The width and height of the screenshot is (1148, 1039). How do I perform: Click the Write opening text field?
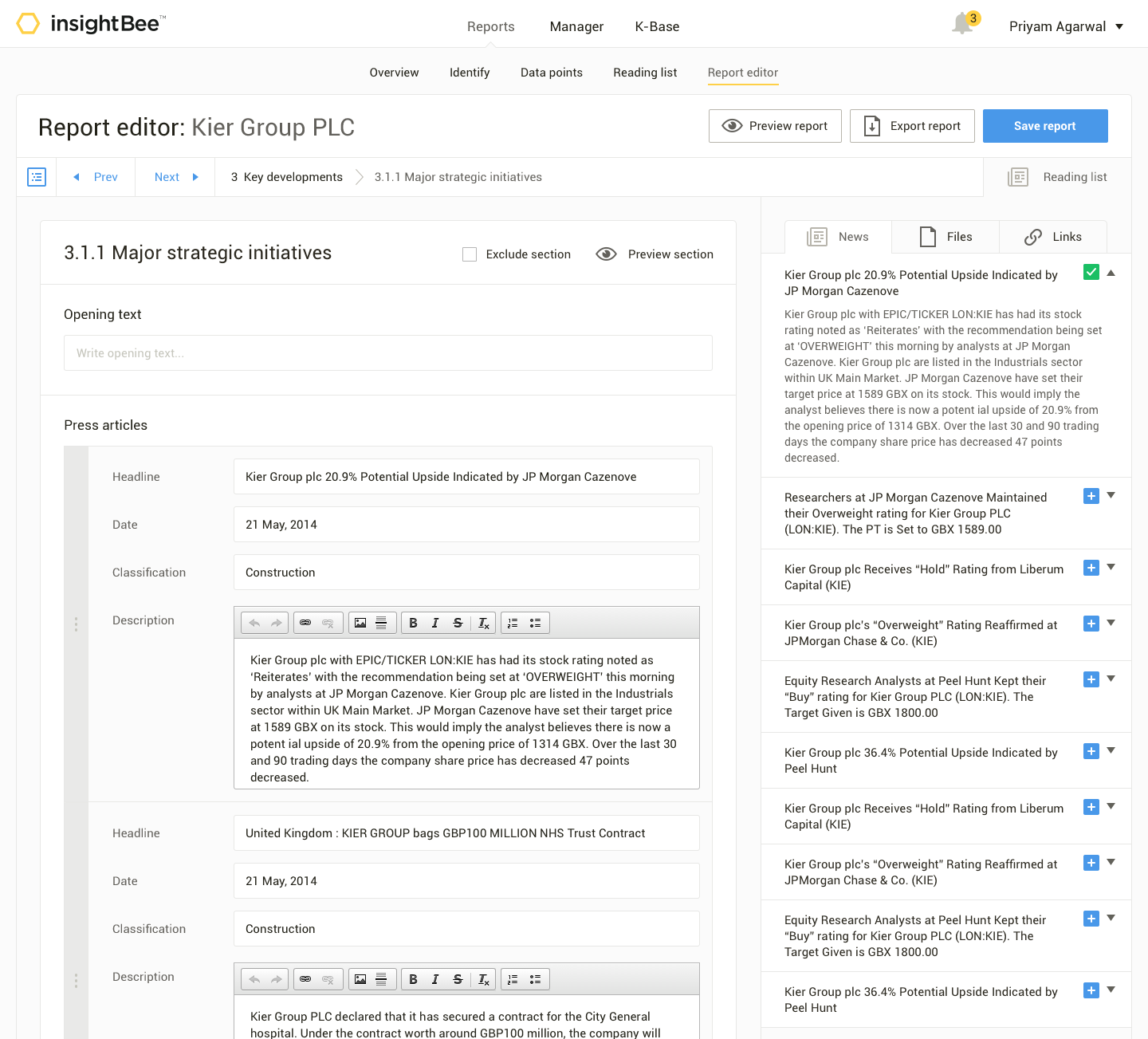388,353
